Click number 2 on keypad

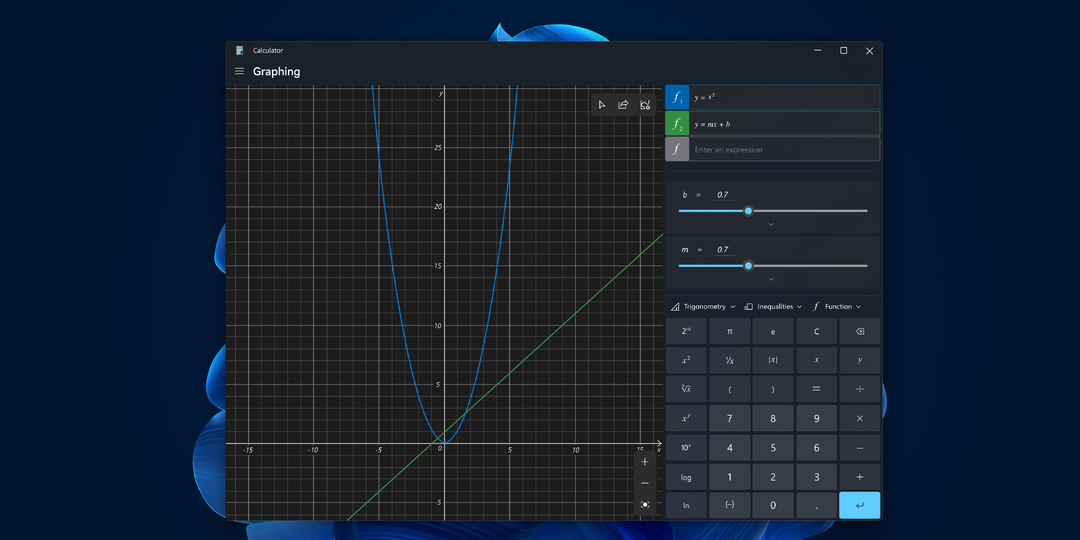(773, 477)
